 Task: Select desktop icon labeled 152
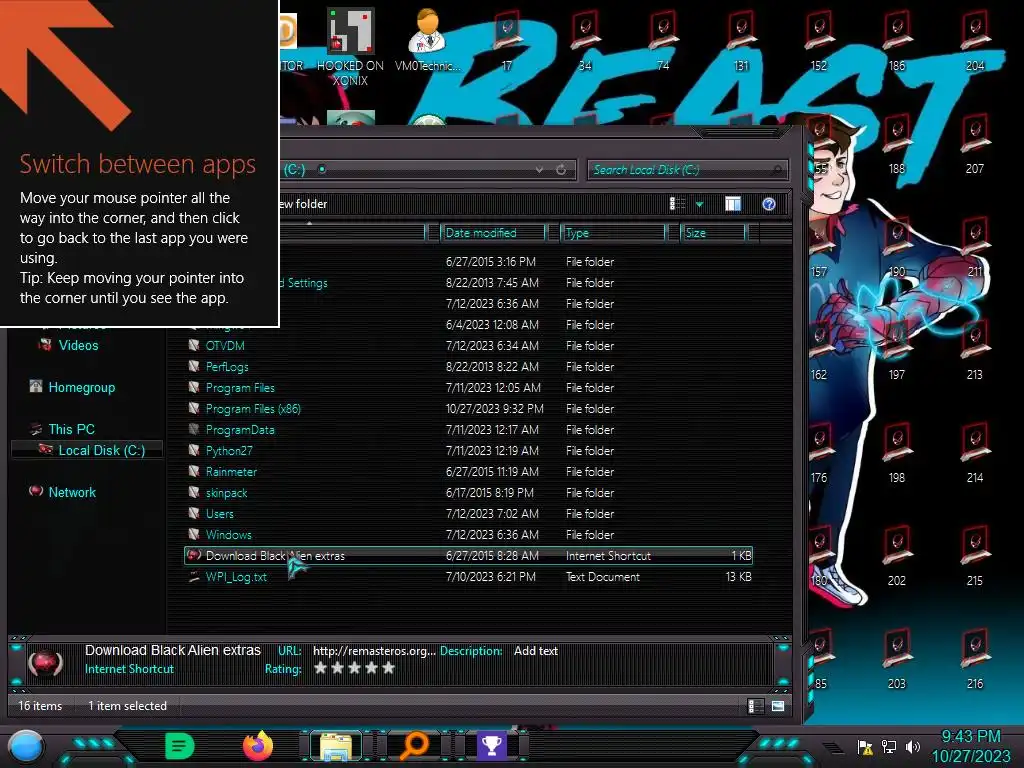(x=818, y=40)
